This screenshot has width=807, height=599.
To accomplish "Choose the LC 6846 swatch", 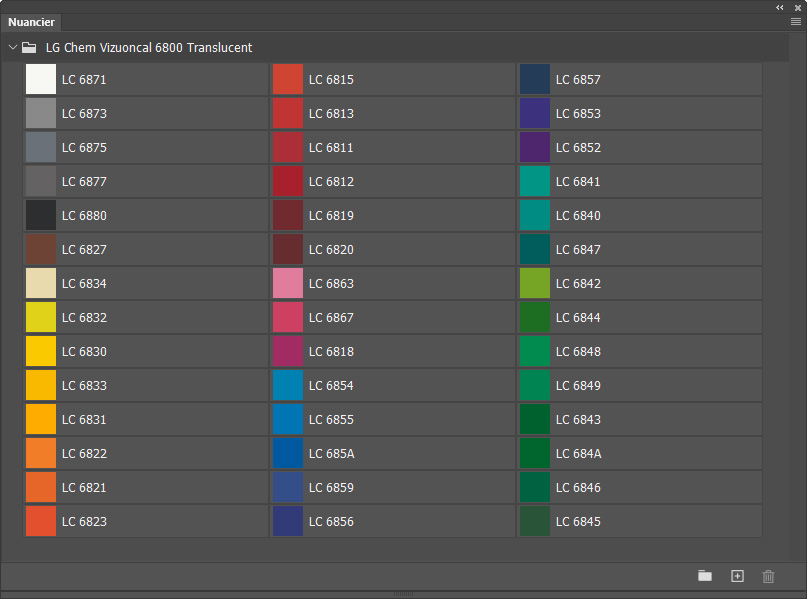I will tap(535, 487).
